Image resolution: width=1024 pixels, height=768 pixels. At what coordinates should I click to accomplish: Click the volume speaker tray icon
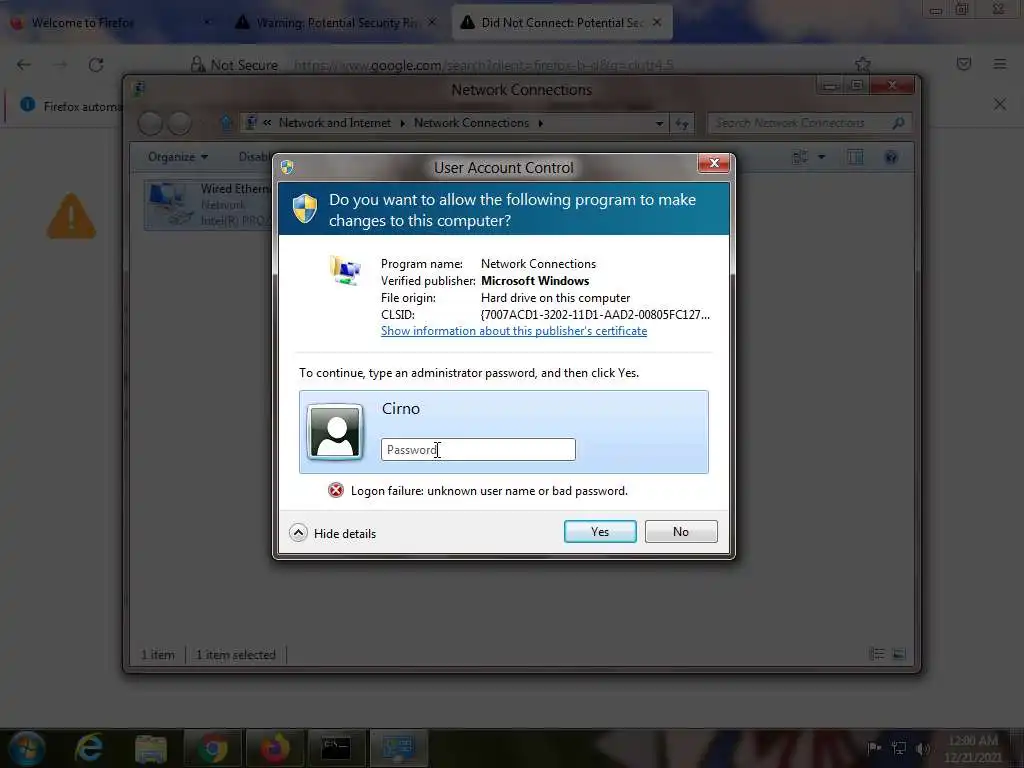[x=923, y=748]
